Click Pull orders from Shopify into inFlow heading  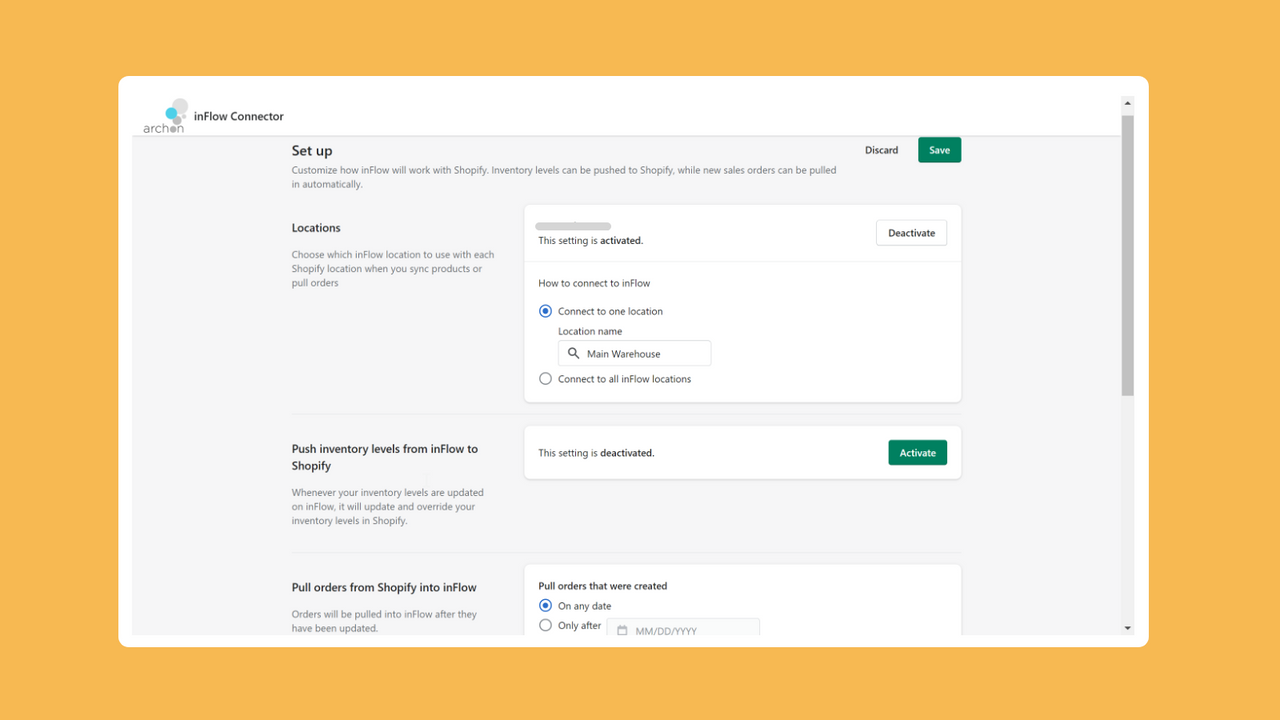coord(384,588)
